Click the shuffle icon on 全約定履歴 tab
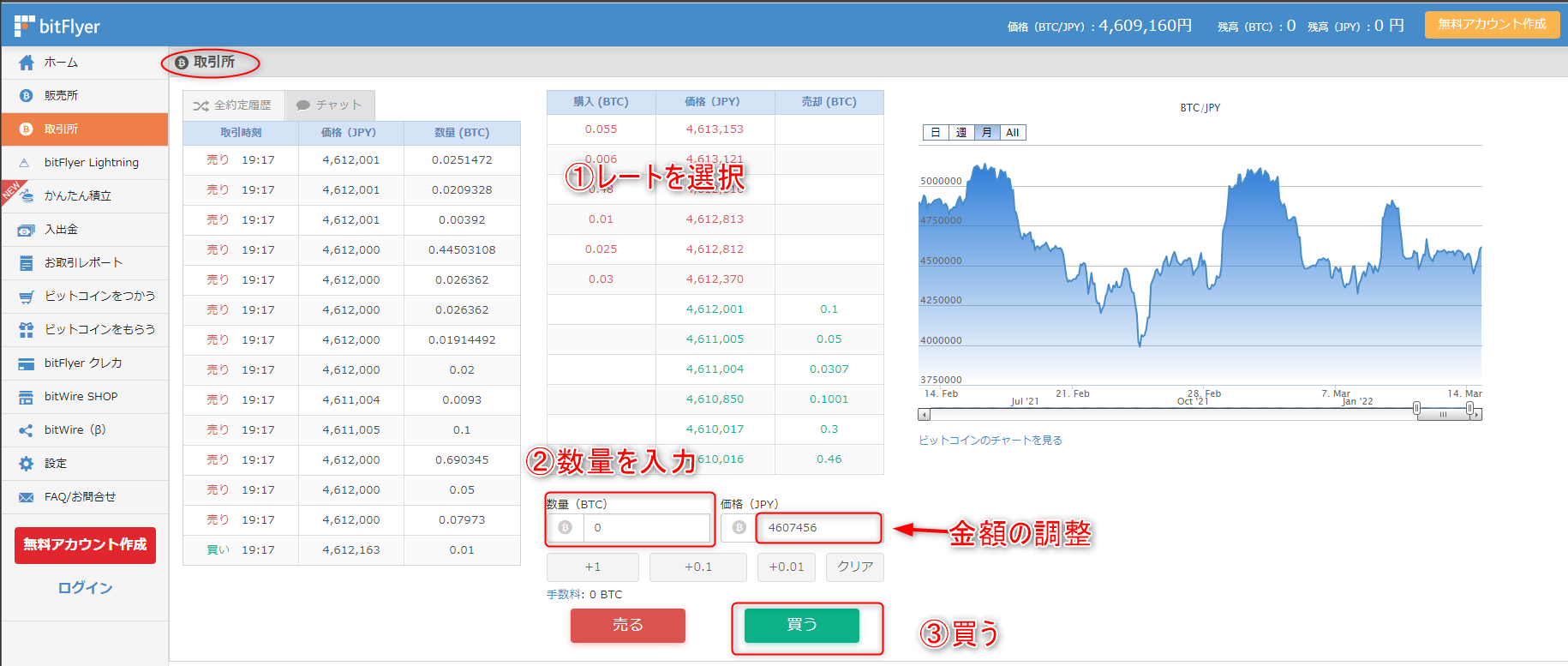Image resolution: width=1568 pixels, height=666 pixels. [200, 105]
